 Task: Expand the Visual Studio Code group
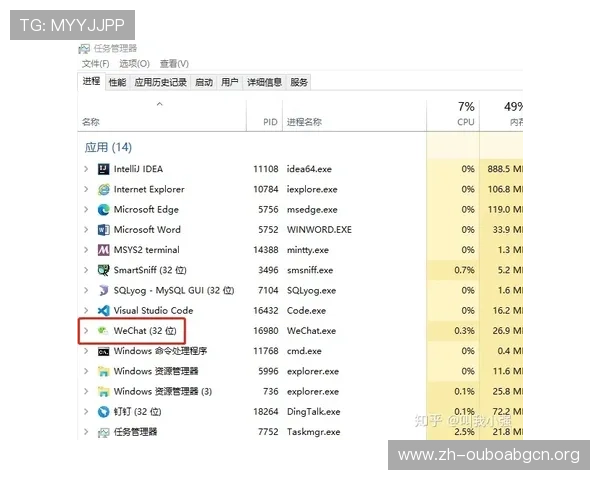click(86, 310)
